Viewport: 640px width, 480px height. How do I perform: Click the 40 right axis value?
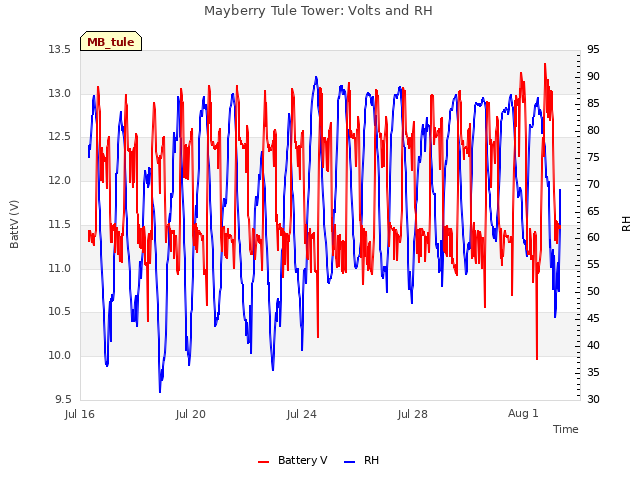point(593,345)
